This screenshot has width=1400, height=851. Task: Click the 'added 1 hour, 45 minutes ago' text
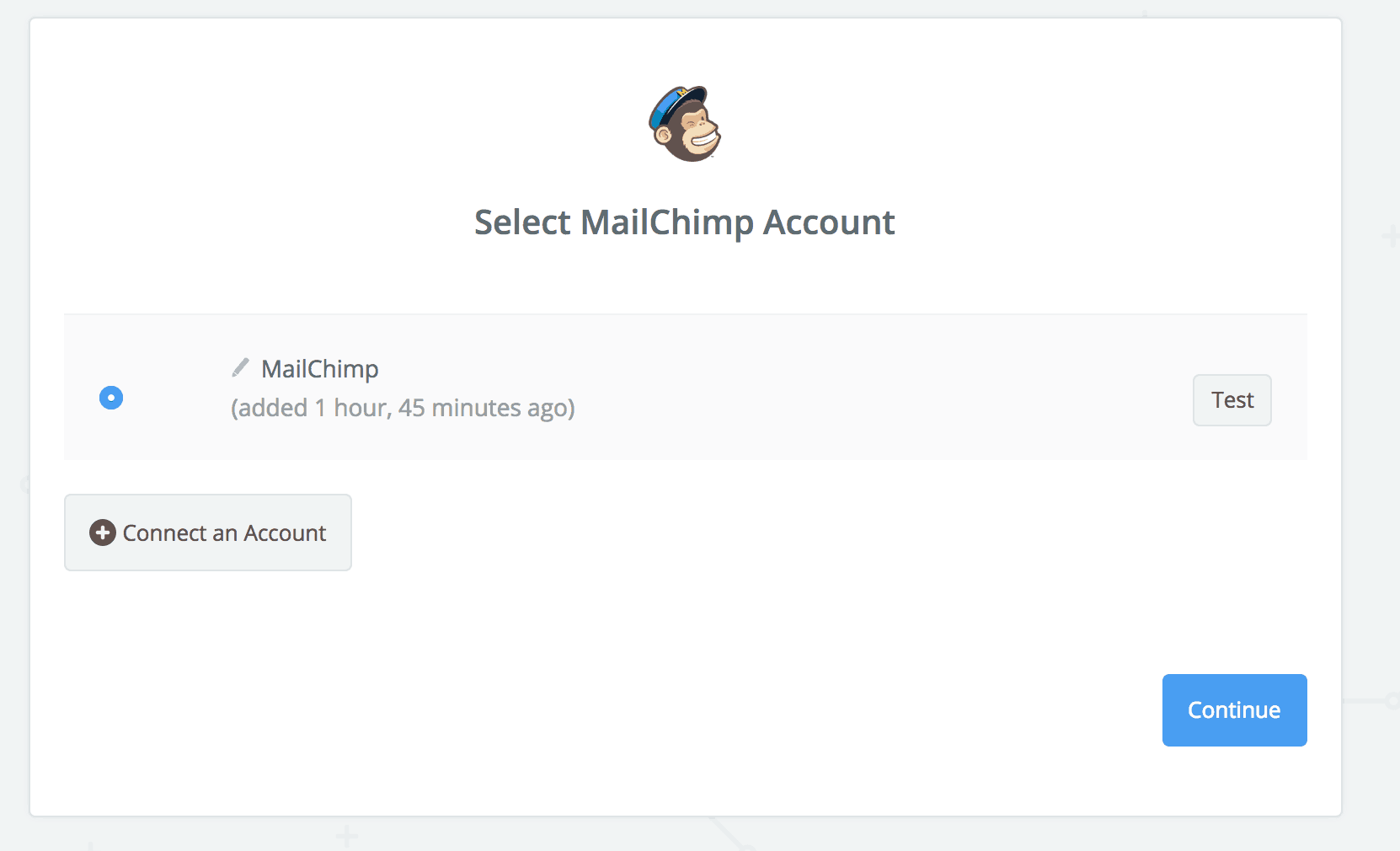click(403, 408)
